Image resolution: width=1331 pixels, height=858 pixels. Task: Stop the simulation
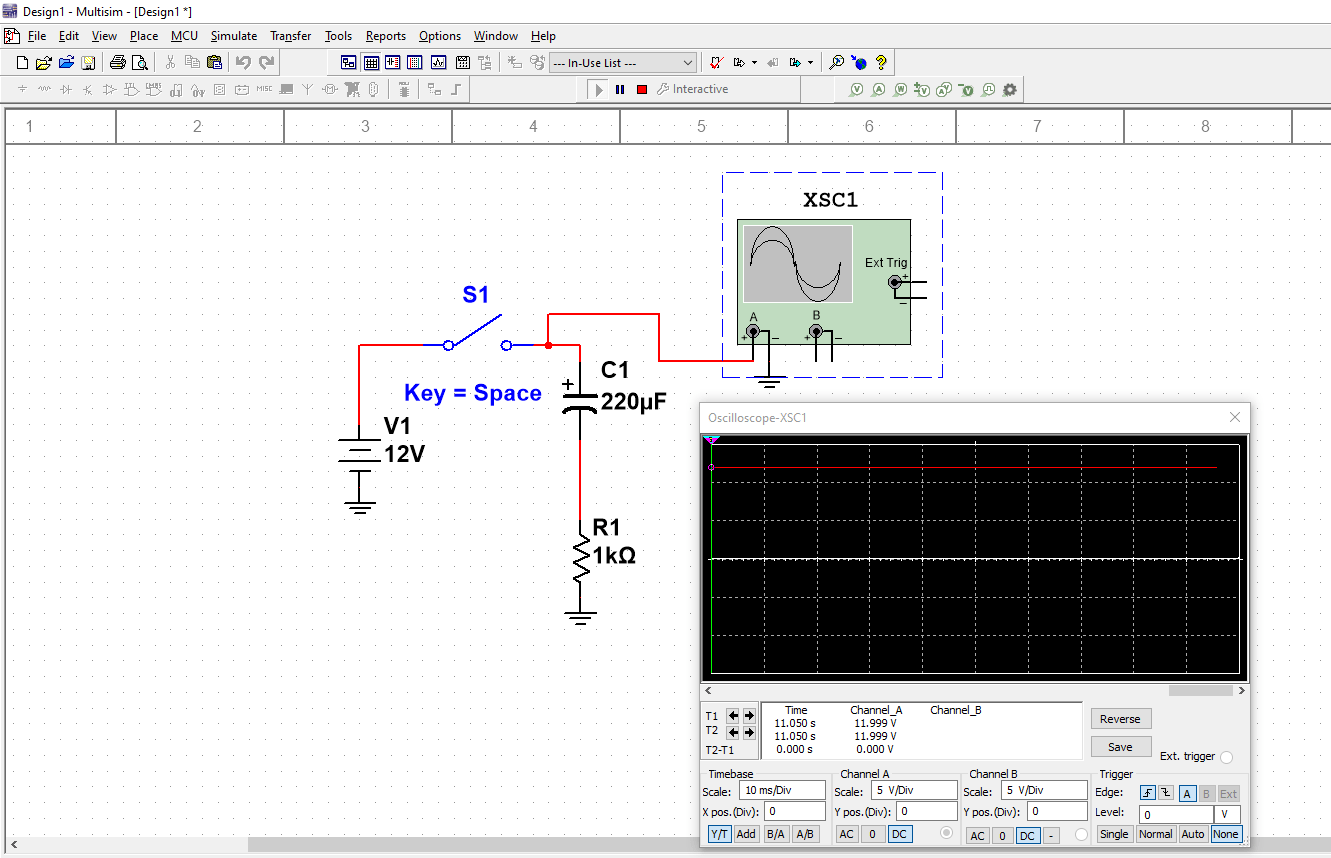(641, 89)
